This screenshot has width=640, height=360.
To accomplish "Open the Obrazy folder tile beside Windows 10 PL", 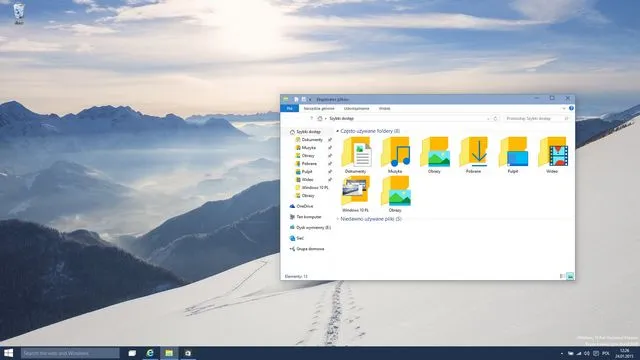I will point(395,193).
